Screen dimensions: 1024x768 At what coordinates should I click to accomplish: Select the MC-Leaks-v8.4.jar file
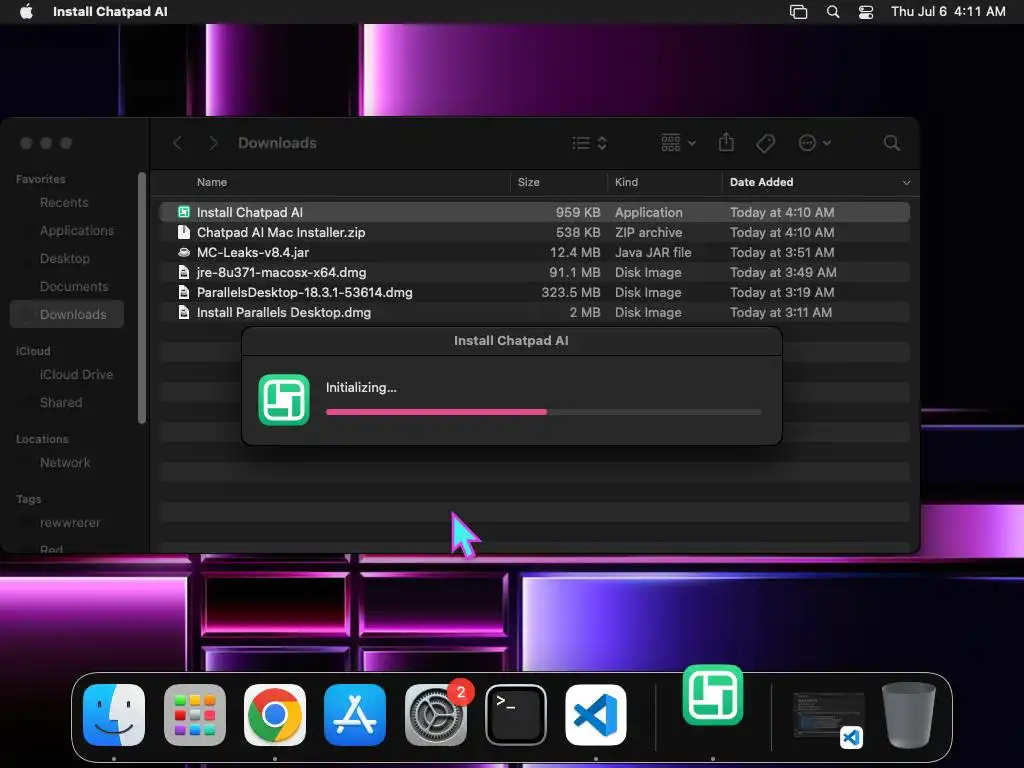[534, 252]
